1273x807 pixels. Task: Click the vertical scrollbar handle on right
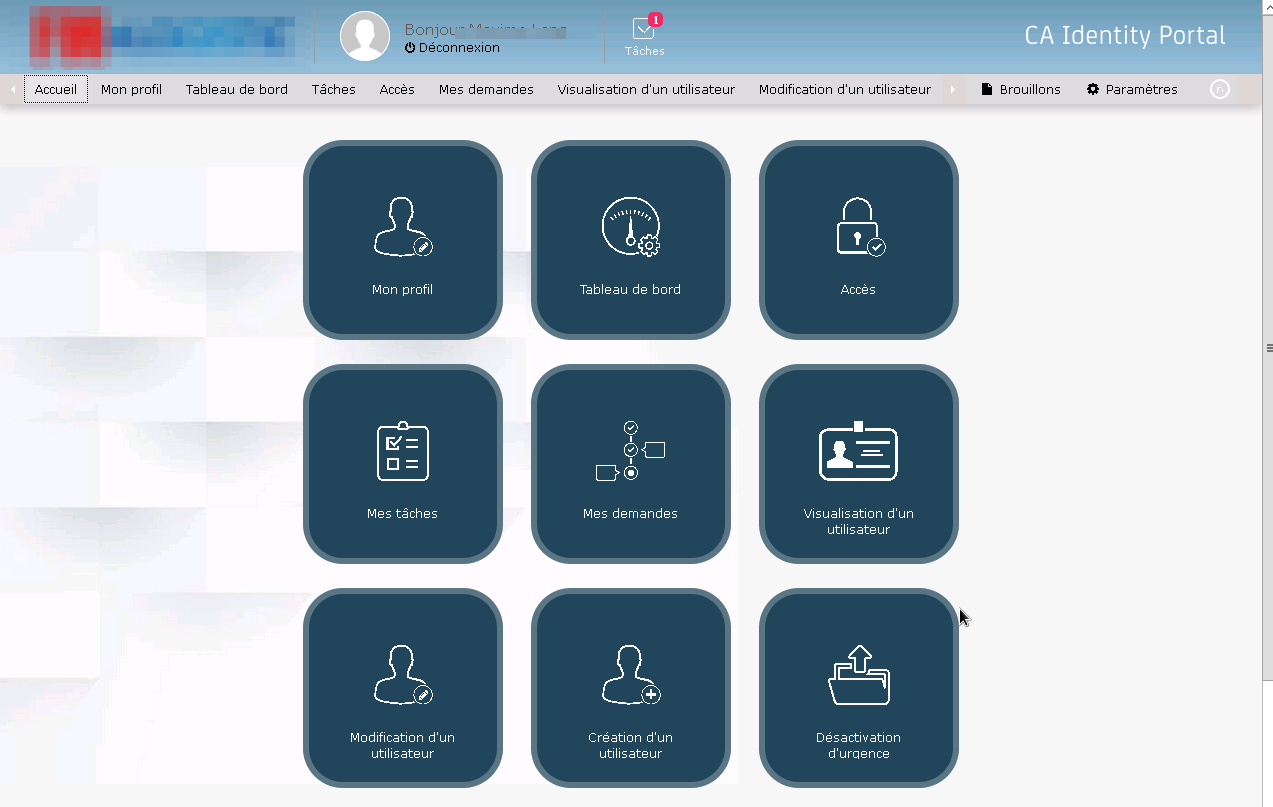[1269, 348]
